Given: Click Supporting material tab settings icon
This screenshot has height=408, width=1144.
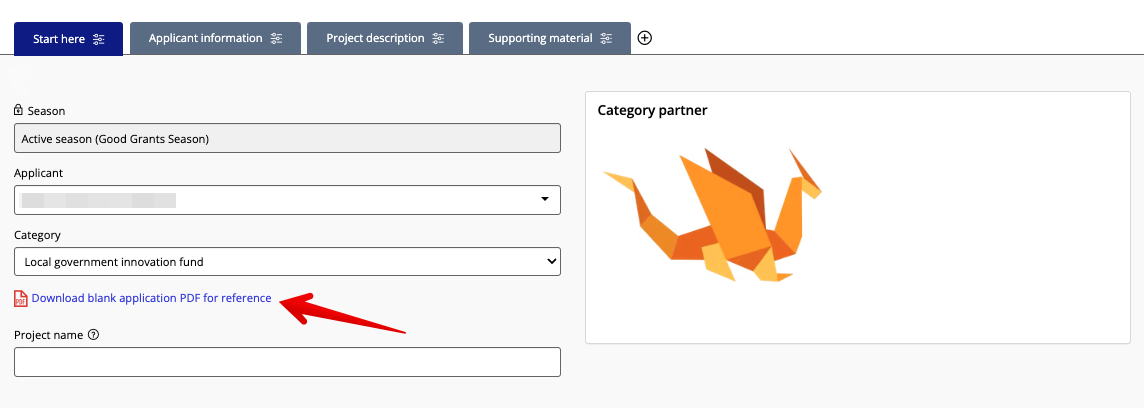Looking at the screenshot, I should pos(606,38).
